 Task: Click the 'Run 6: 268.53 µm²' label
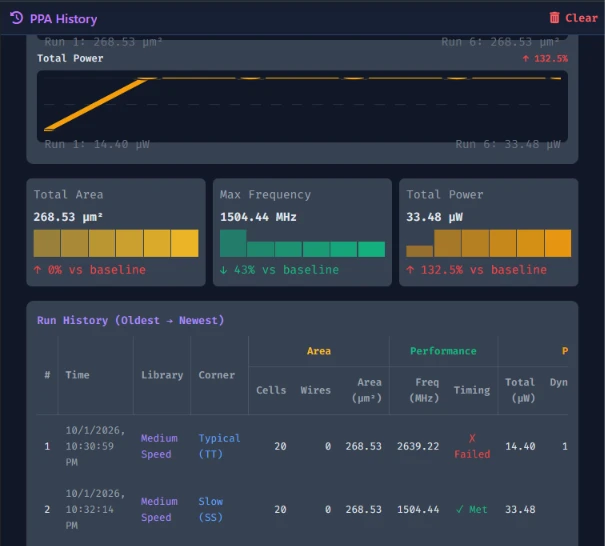500,42
